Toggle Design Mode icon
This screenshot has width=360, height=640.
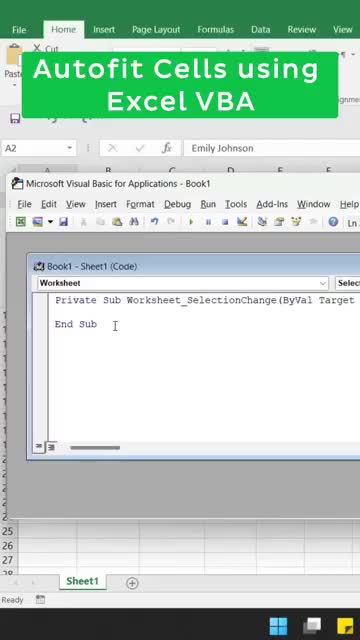[x=242, y=222]
